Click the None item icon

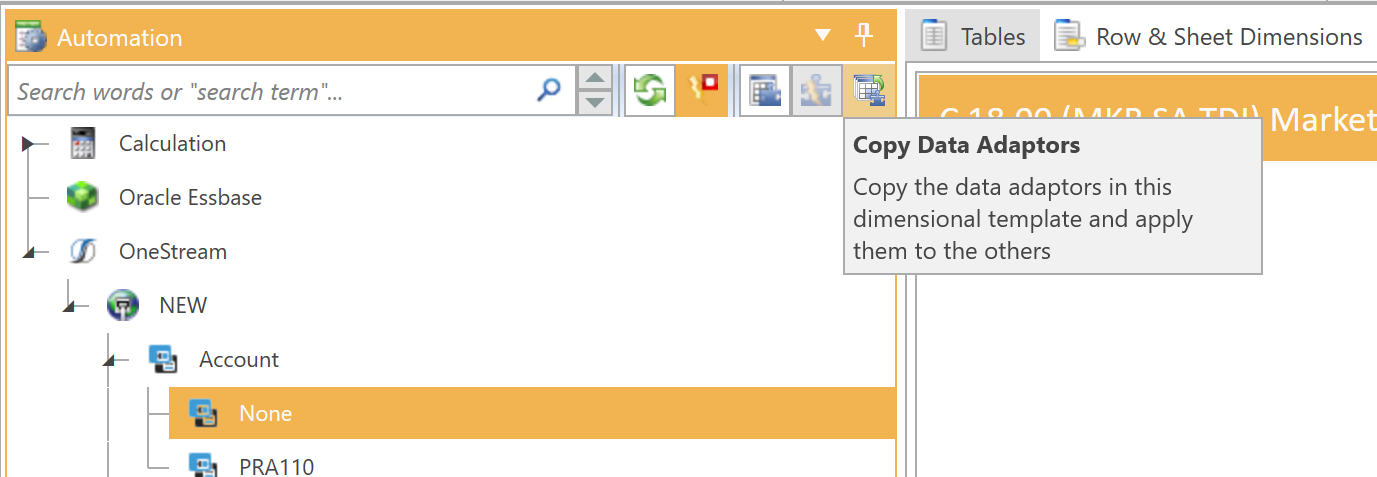click(x=203, y=413)
